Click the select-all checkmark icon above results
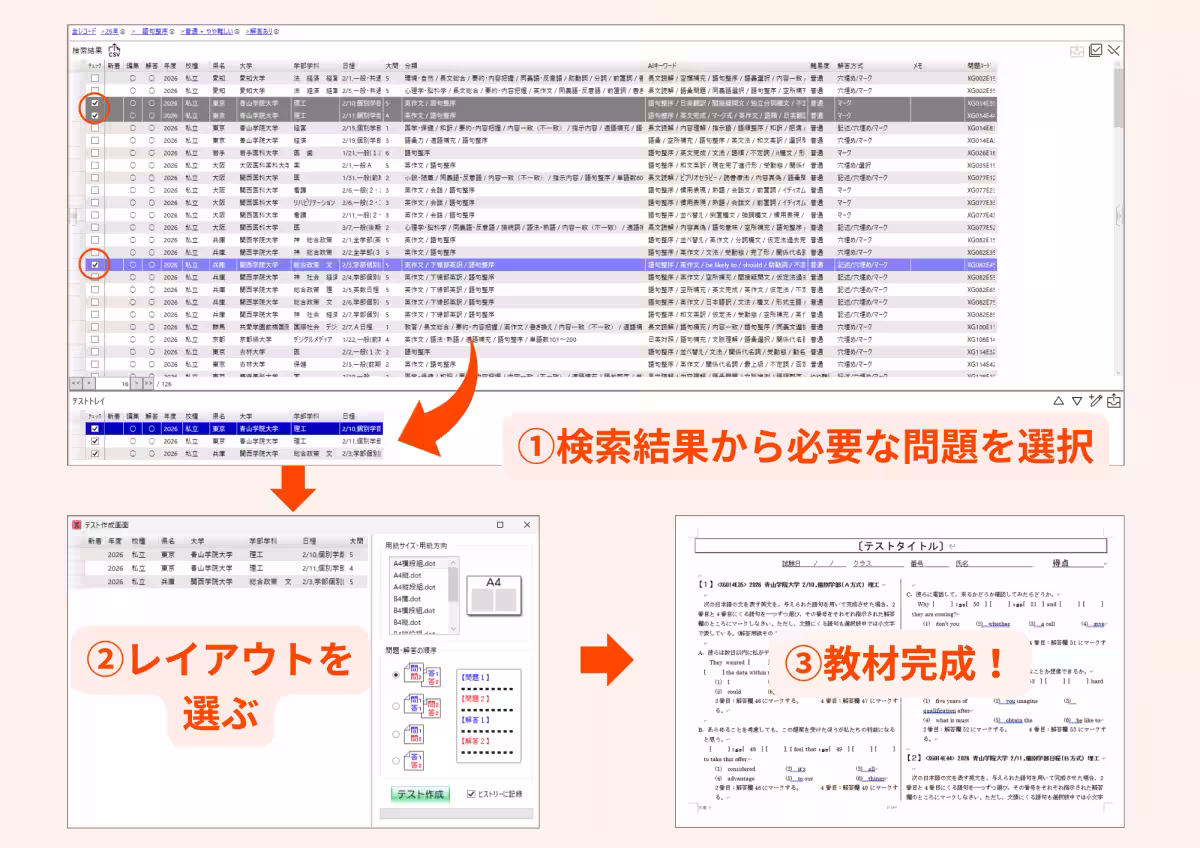Screen dimensions: 1200x848 tap(1095, 50)
